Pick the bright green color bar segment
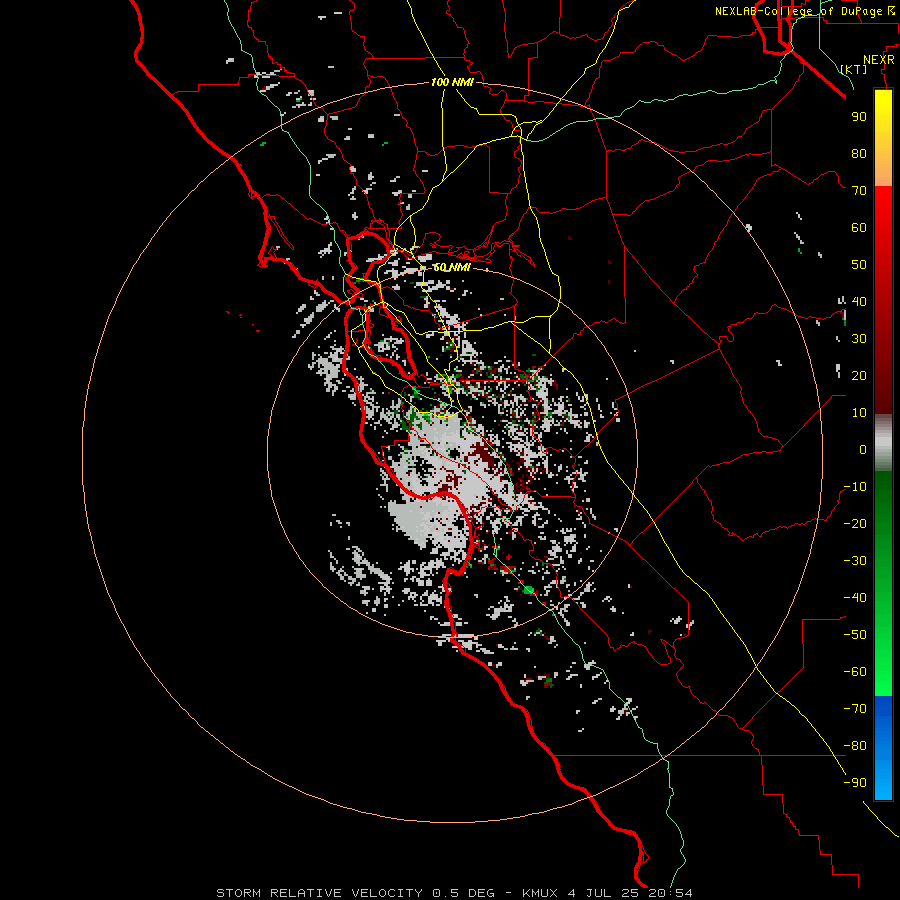This screenshot has height=900, width=900. 883,660
